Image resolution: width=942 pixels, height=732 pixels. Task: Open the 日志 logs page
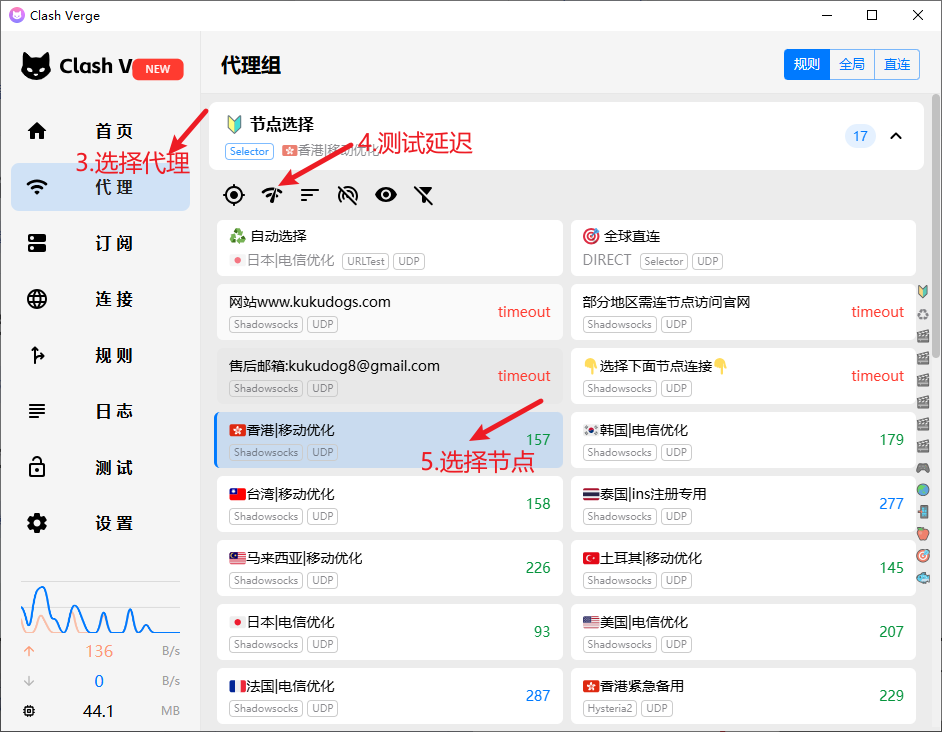[100, 411]
